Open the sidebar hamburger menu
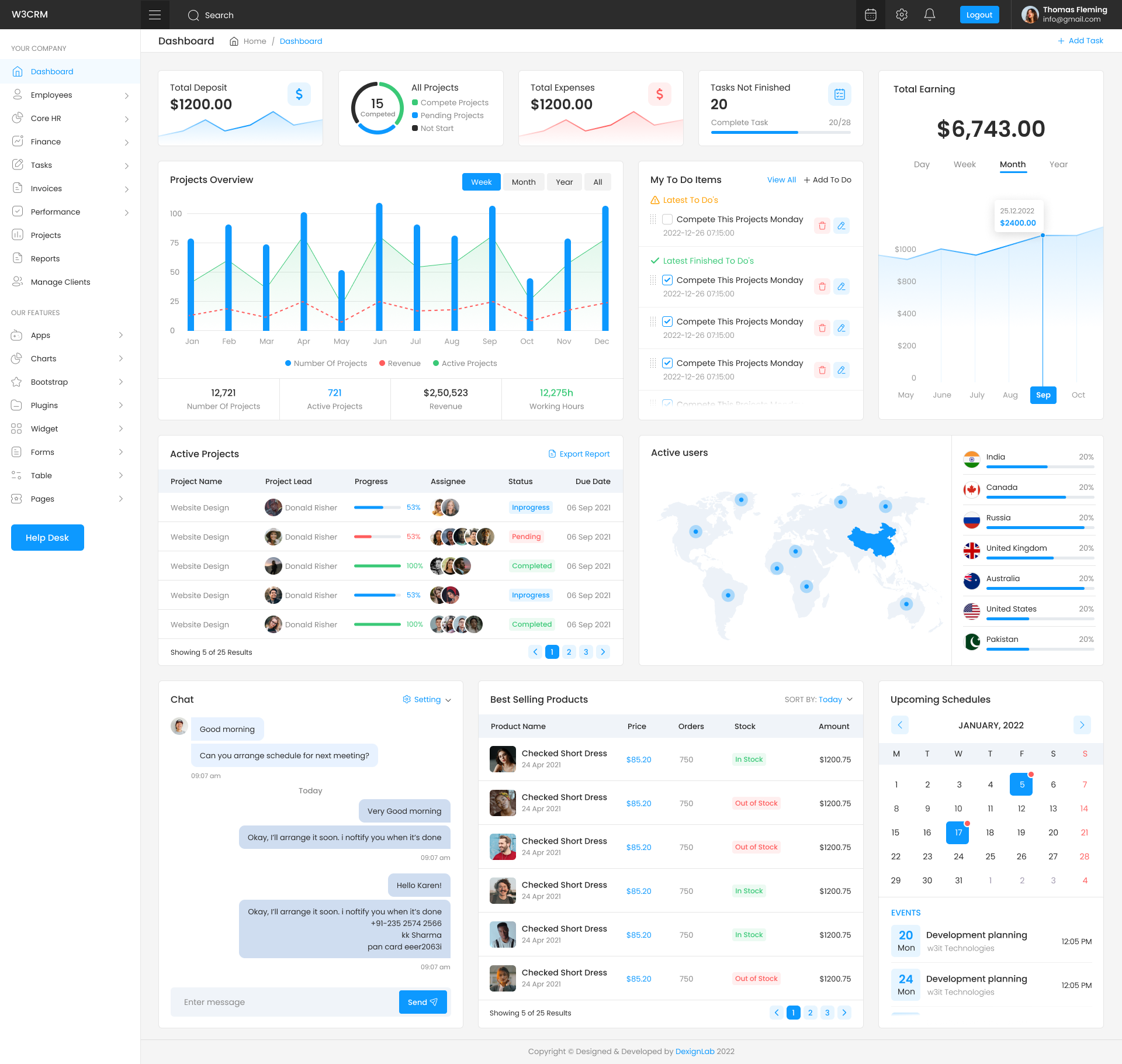The height and width of the screenshot is (1064, 1122). [x=154, y=14]
